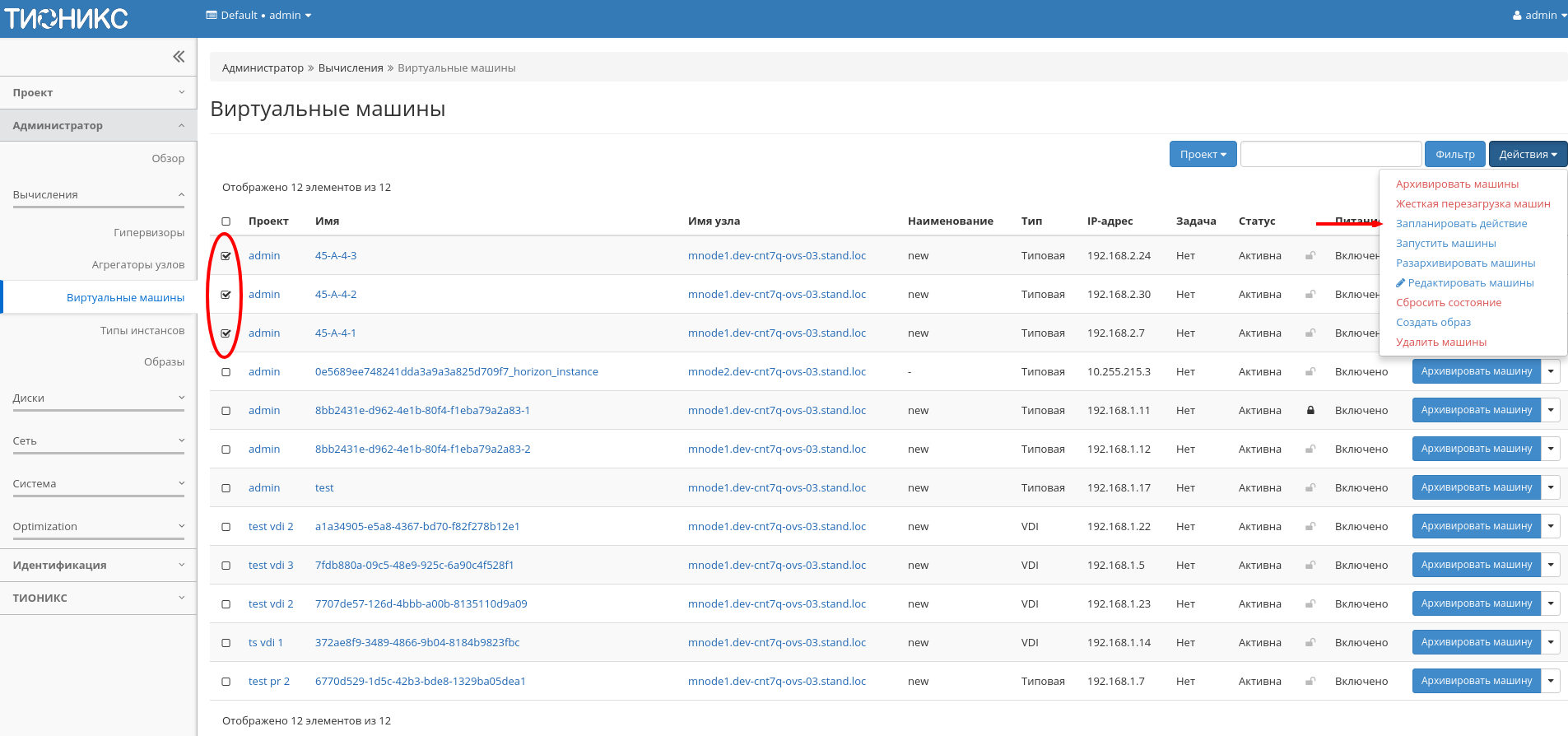This screenshot has height=736, width=1568.
Task: Uncheck the checkbox for machine 45-A-4-2
Action: coord(226,295)
